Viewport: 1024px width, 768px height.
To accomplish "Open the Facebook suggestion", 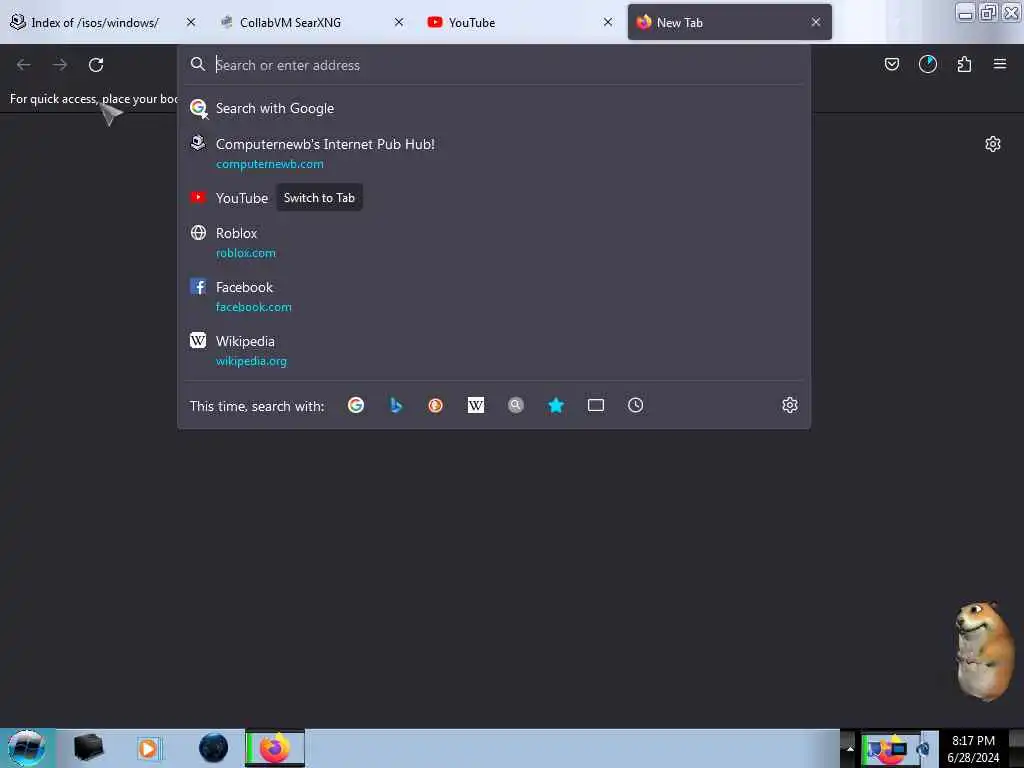I will 494,296.
